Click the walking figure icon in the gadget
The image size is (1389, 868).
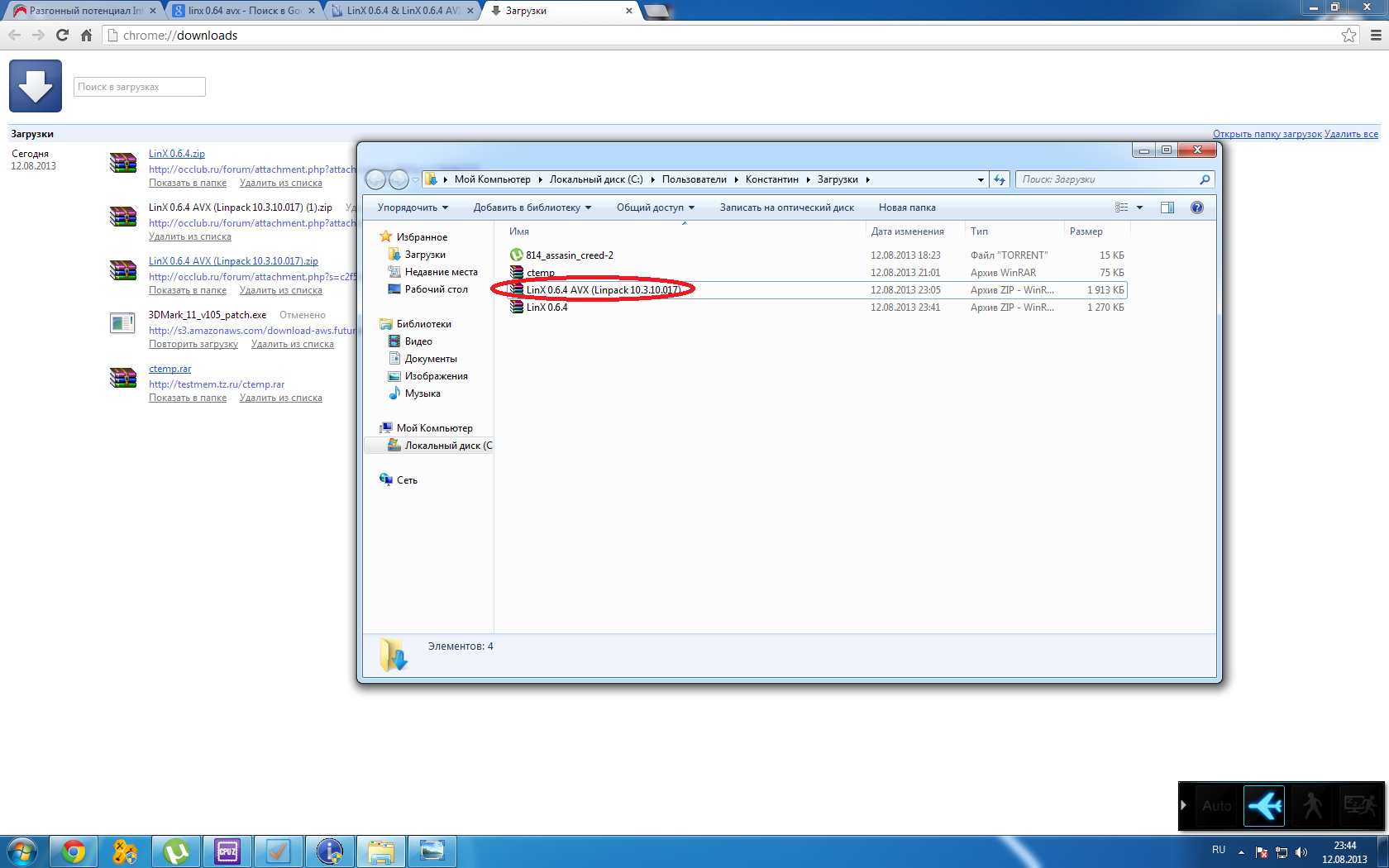[x=1312, y=805]
